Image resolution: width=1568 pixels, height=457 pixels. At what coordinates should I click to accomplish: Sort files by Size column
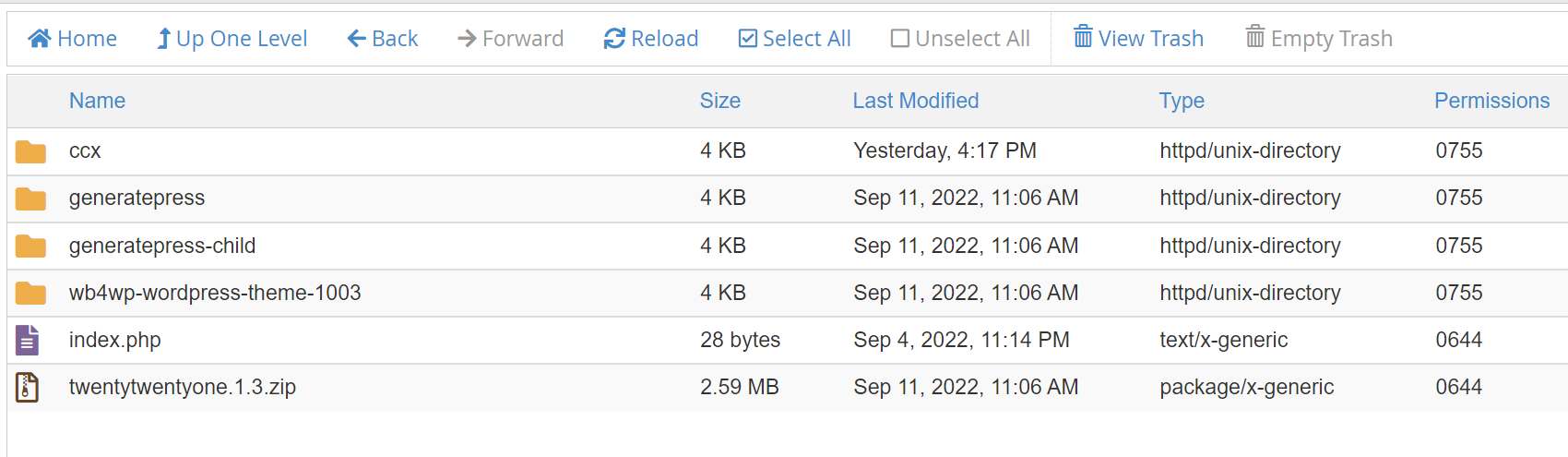(x=719, y=101)
